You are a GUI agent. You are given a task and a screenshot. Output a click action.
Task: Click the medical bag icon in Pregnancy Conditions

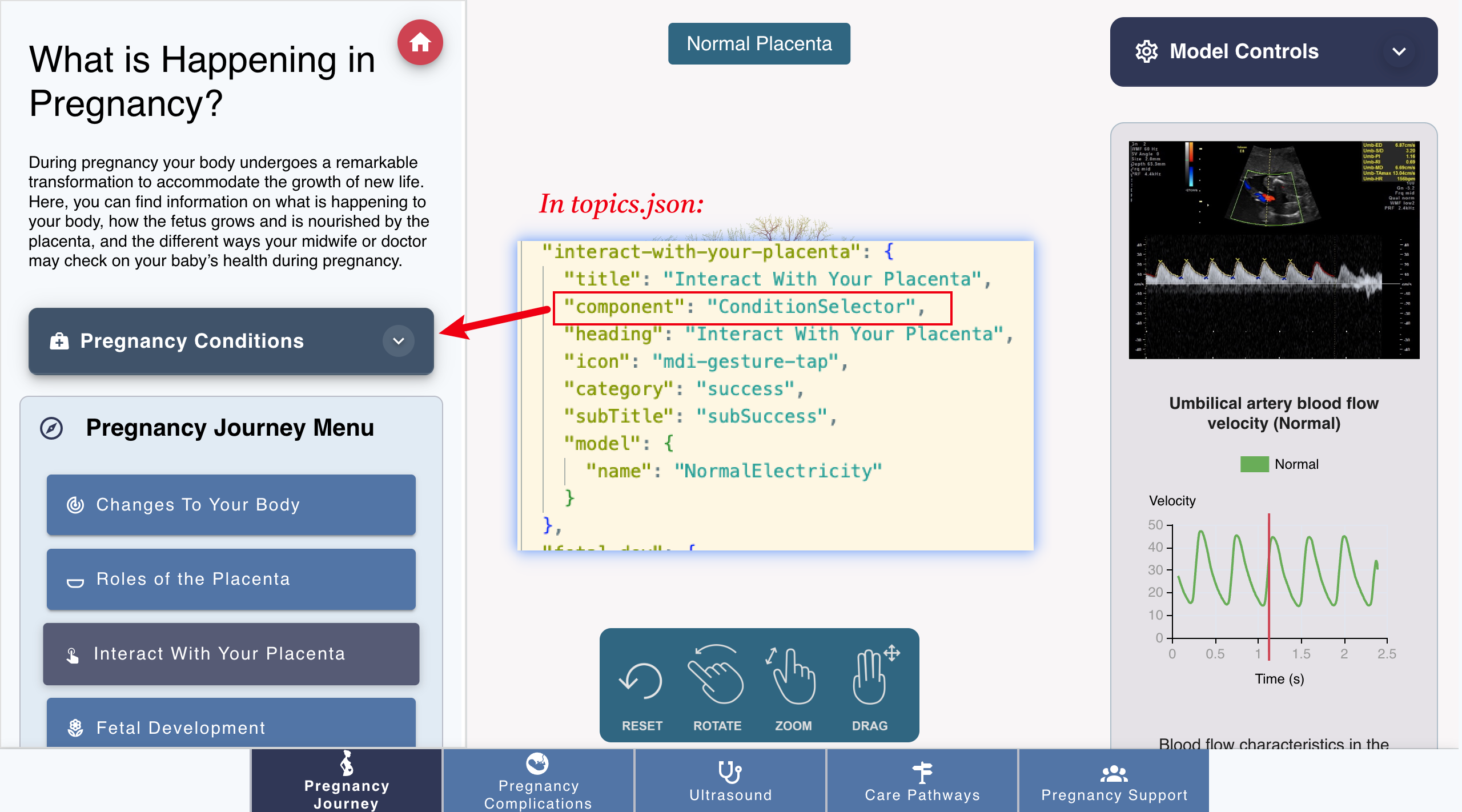(x=59, y=341)
